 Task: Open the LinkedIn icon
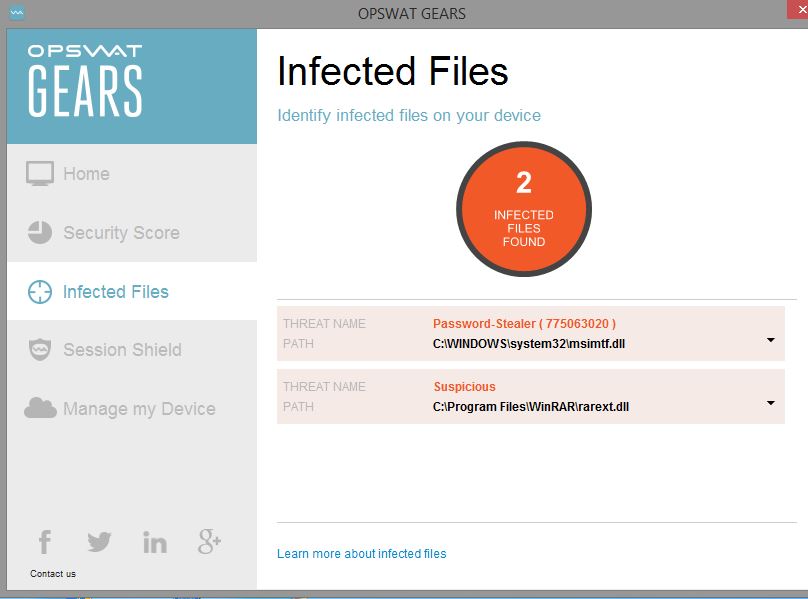click(x=155, y=542)
